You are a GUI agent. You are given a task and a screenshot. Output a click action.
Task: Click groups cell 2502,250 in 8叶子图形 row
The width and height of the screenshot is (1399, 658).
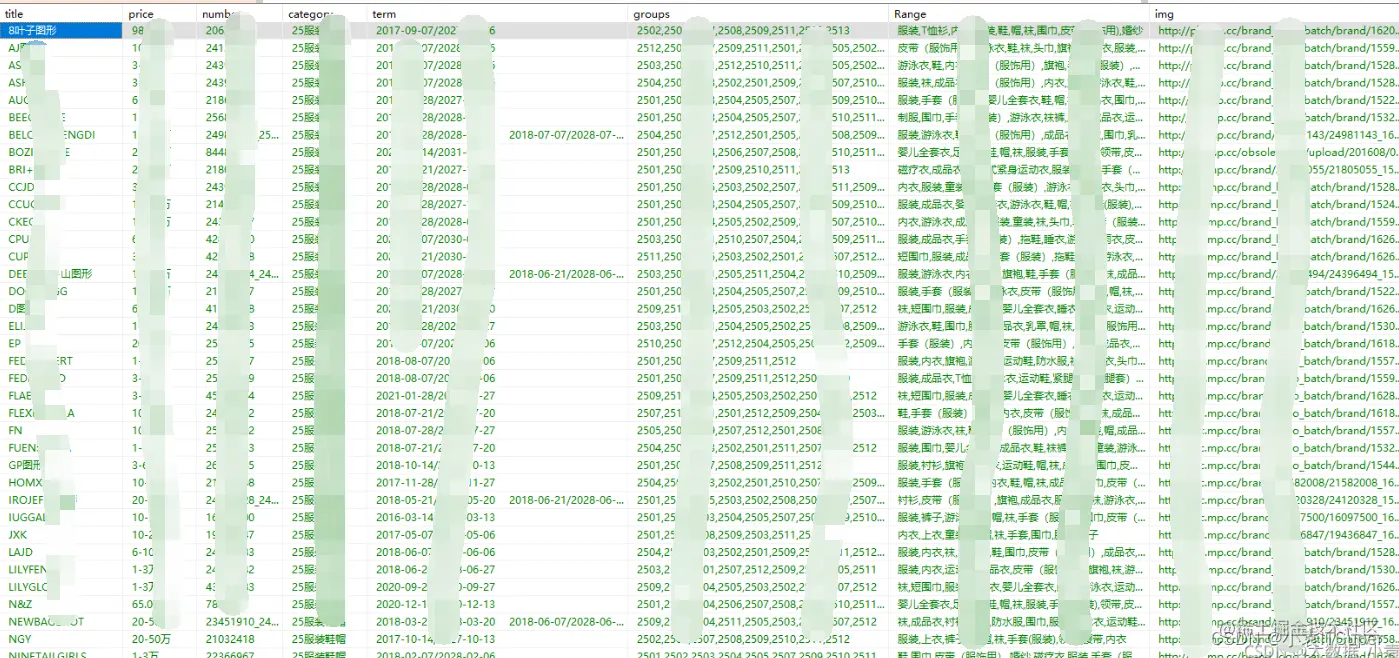point(758,31)
